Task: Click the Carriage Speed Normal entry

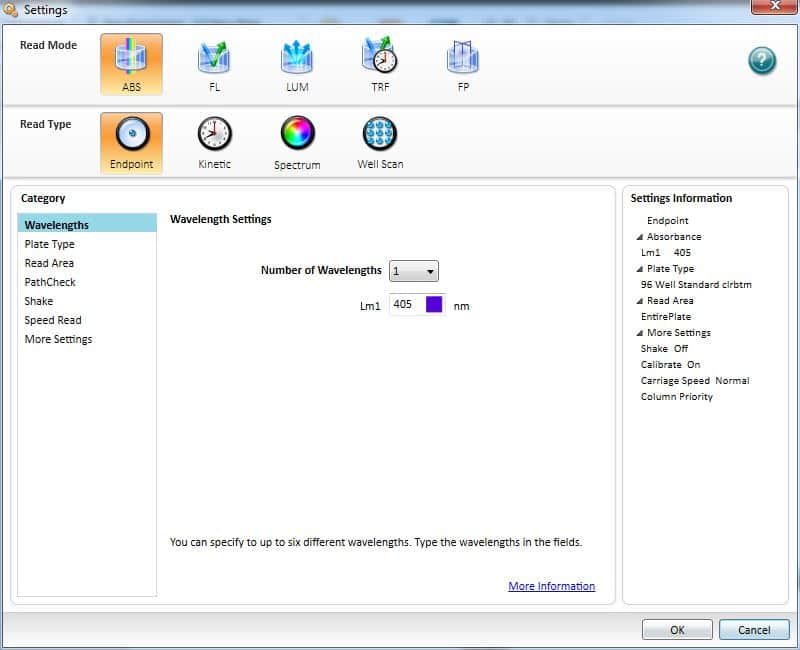Action: coord(695,381)
